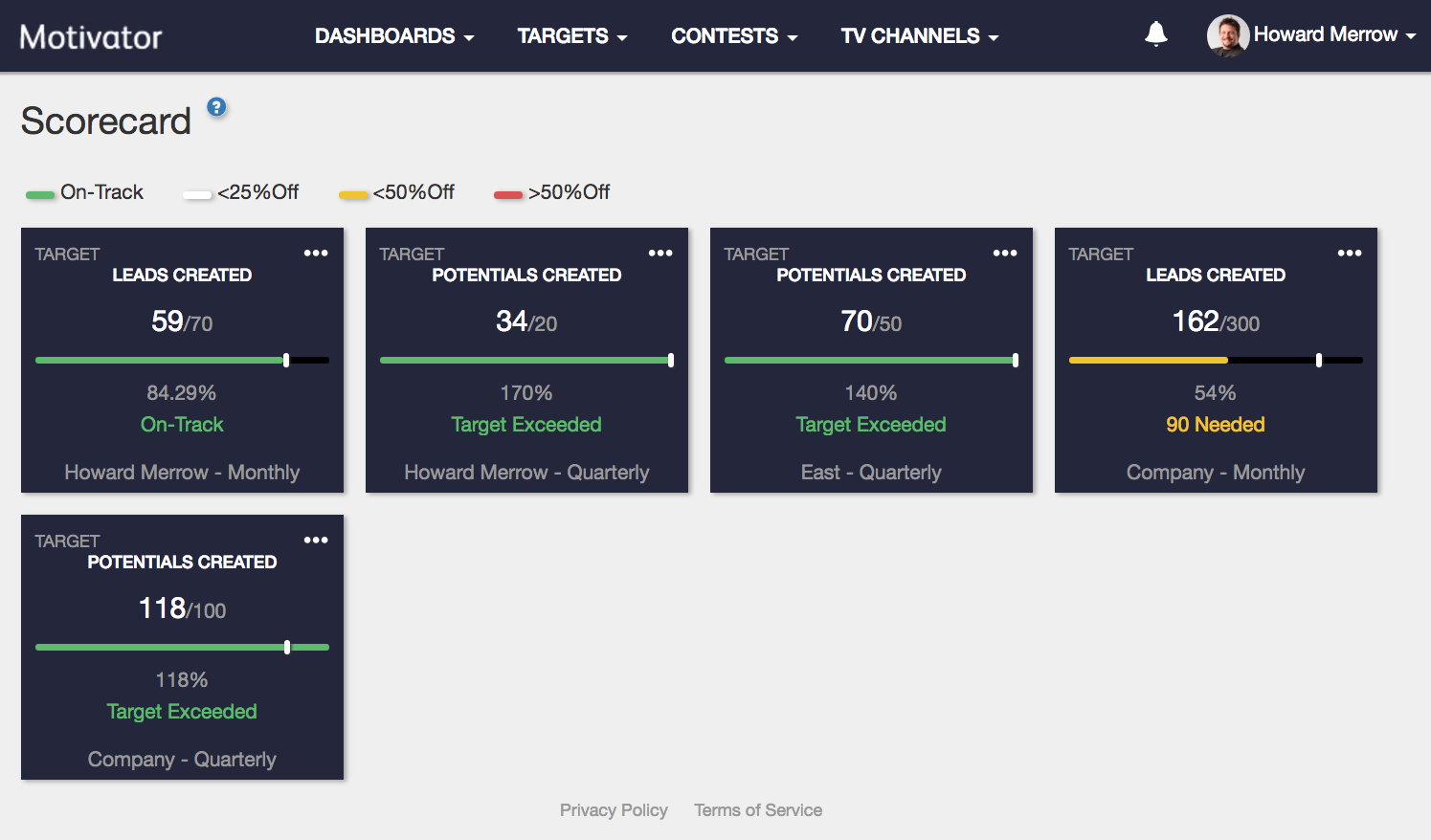Open options menu on 70/50 Potentials Created card
Screen dimensions: 1431x840
click(1005, 254)
